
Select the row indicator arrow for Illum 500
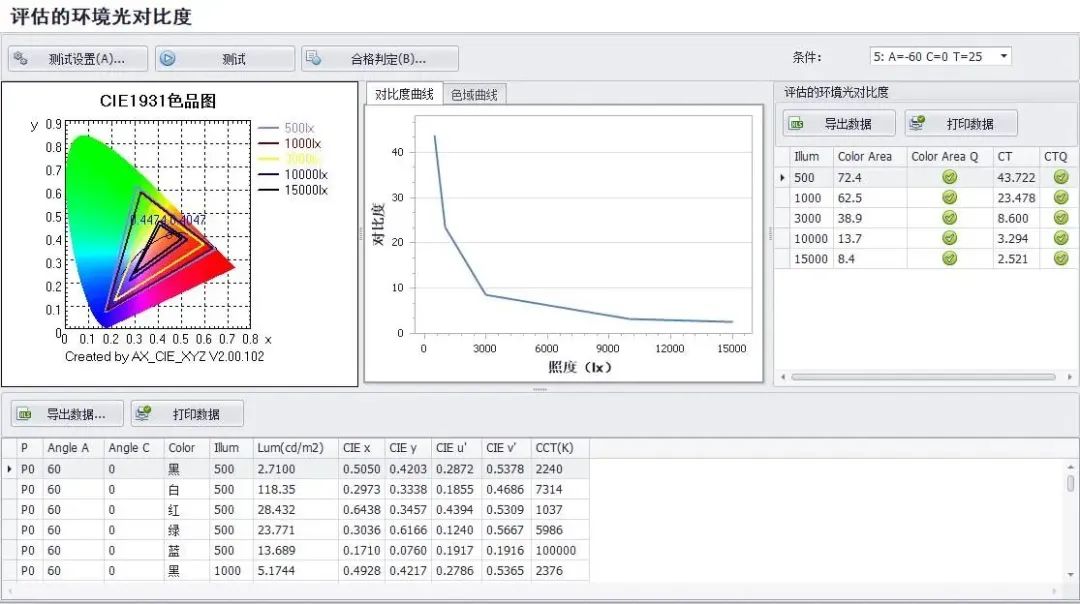[x=782, y=178]
